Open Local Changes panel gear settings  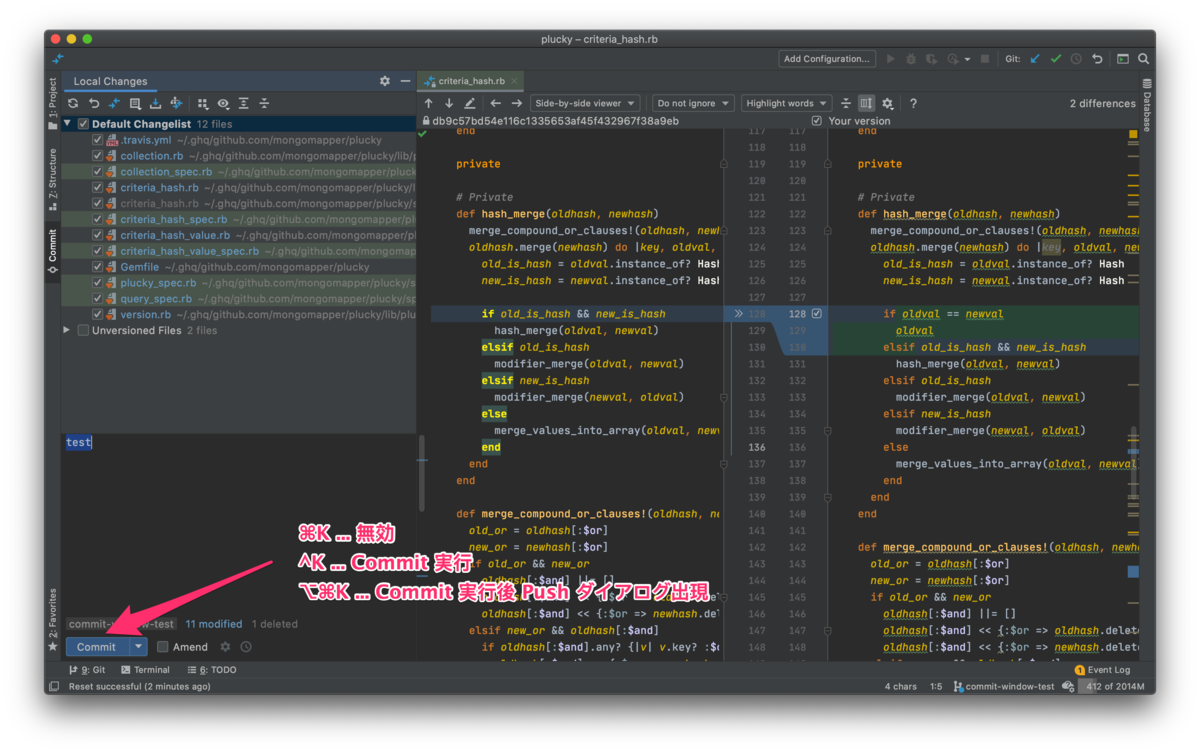385,81
